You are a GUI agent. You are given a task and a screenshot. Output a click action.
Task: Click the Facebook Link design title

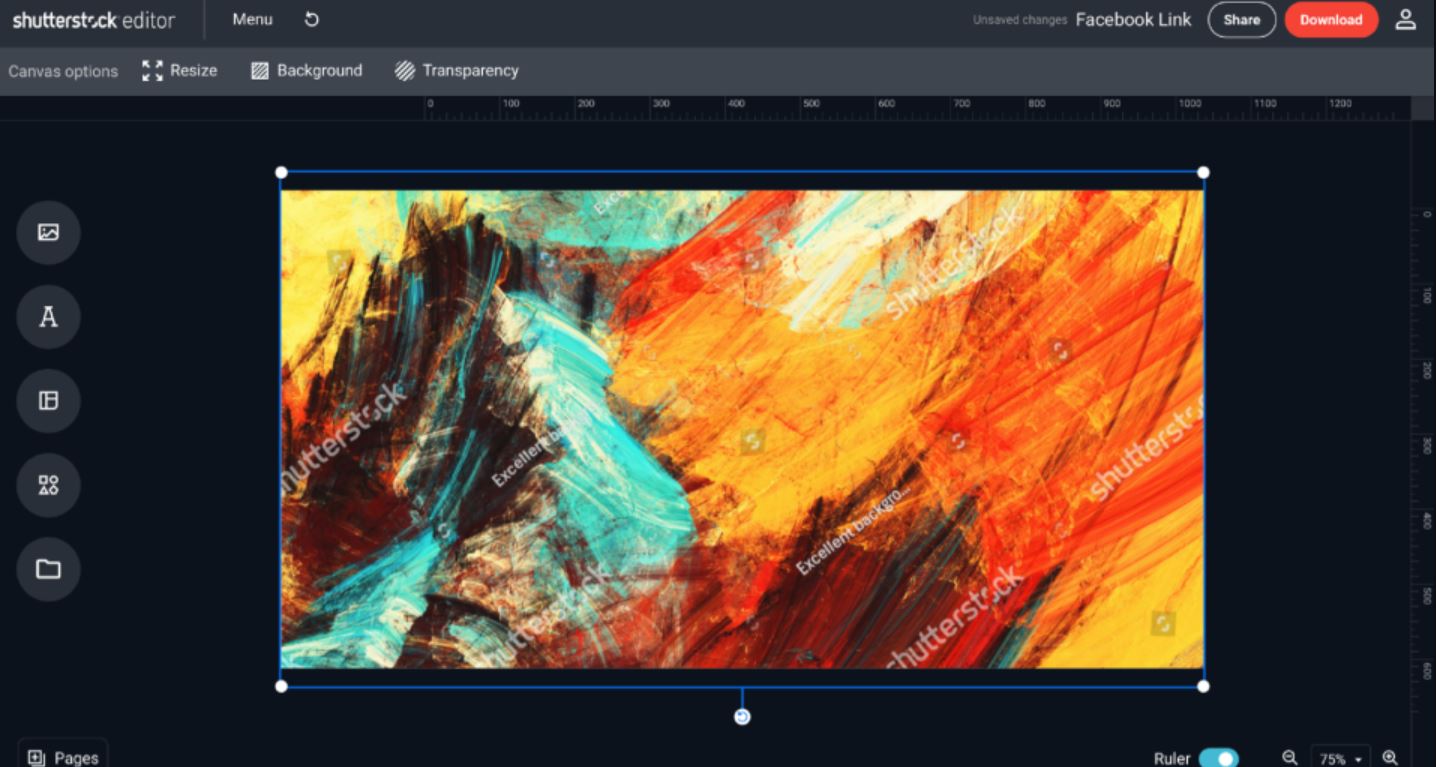point(1133,20)
